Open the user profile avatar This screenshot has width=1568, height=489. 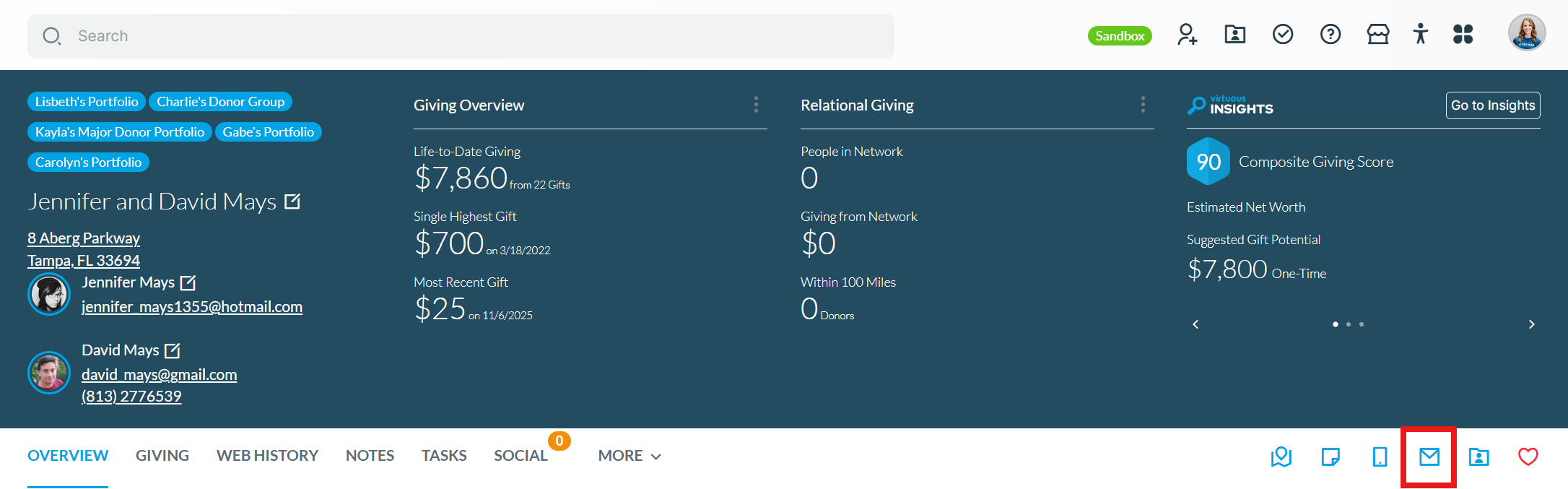click(x=1527, y=33)
